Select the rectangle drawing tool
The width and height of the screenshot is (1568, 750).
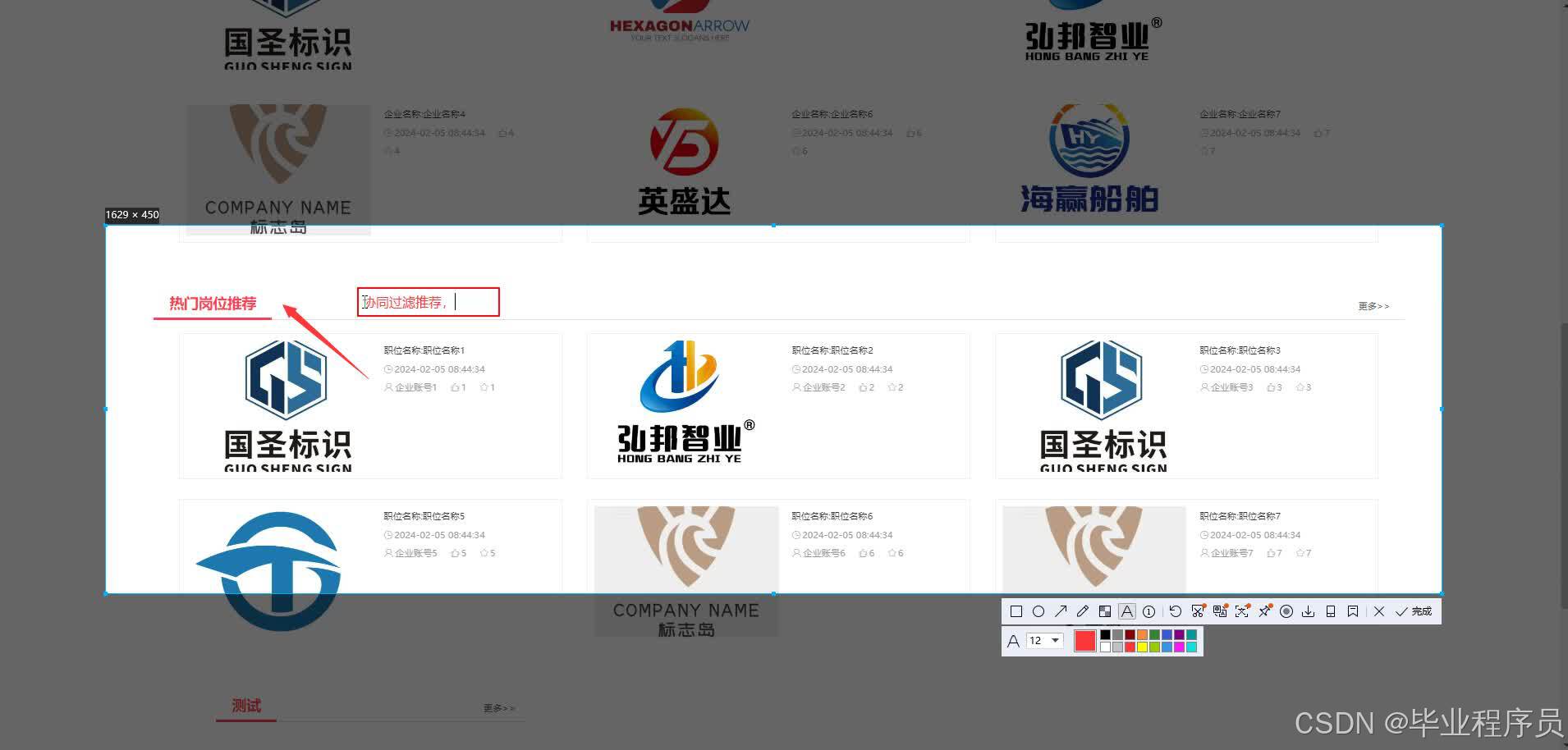click(x=1016, y=611)
